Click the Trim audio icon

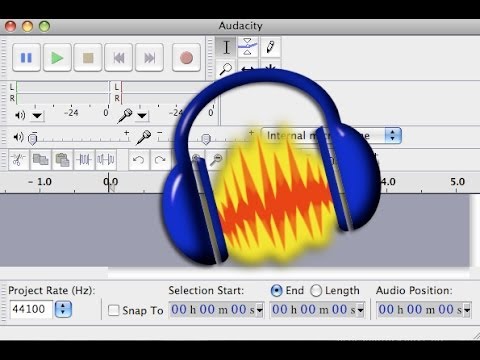[84, 160]
